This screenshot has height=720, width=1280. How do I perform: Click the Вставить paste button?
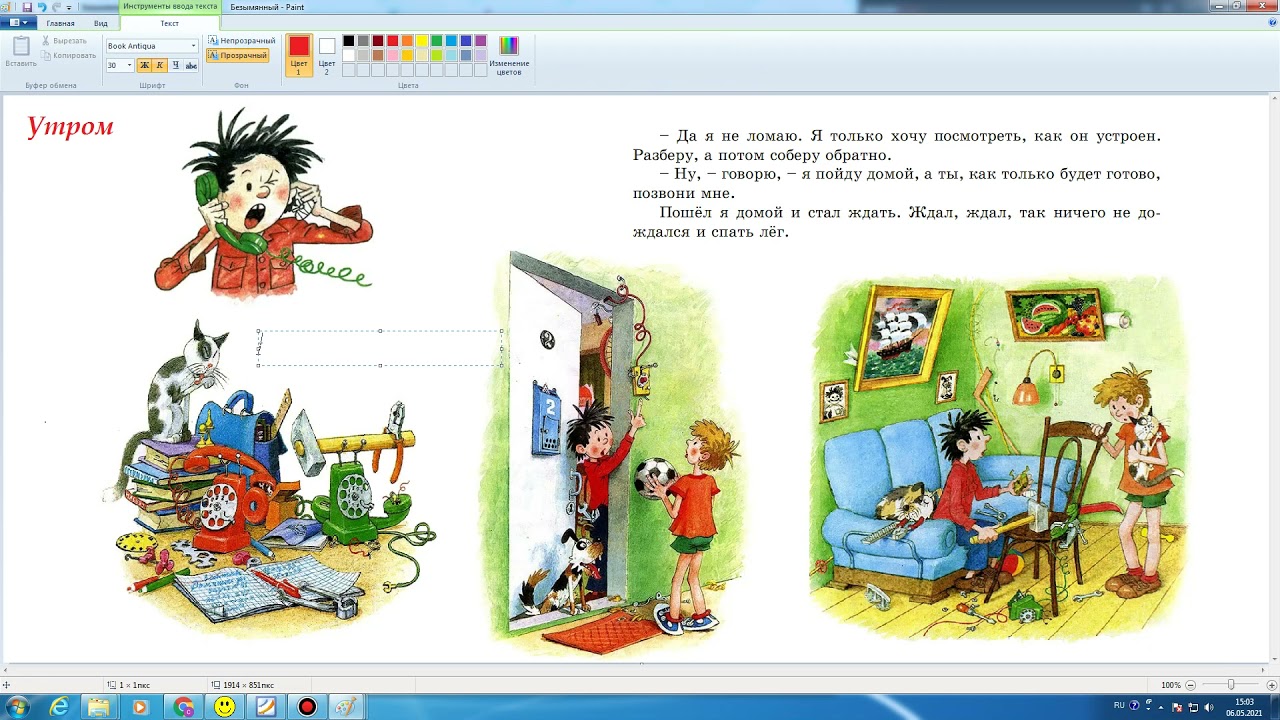21,52
